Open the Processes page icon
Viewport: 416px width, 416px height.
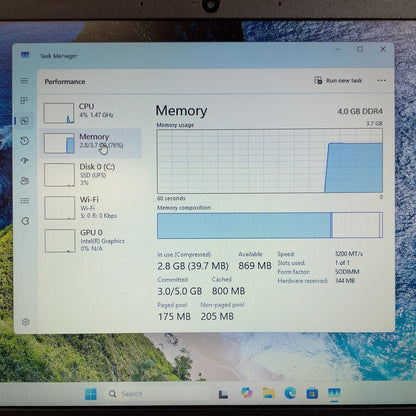coord(24,100)
